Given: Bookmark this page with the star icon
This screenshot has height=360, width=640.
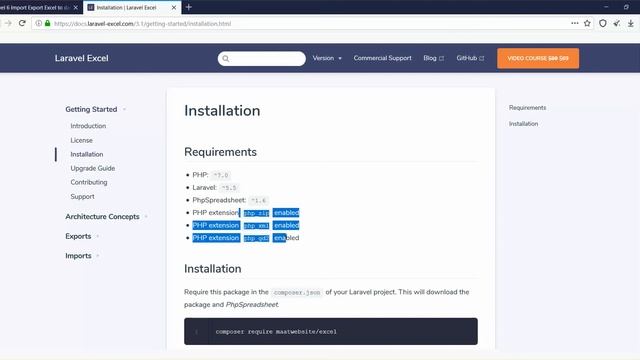Looking at the screenshot, I should pyautogui.click(x=587, y=23).
